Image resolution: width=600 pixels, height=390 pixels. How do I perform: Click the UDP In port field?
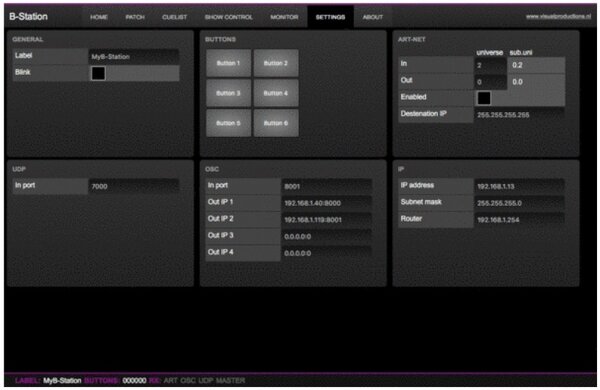(134, 186)
